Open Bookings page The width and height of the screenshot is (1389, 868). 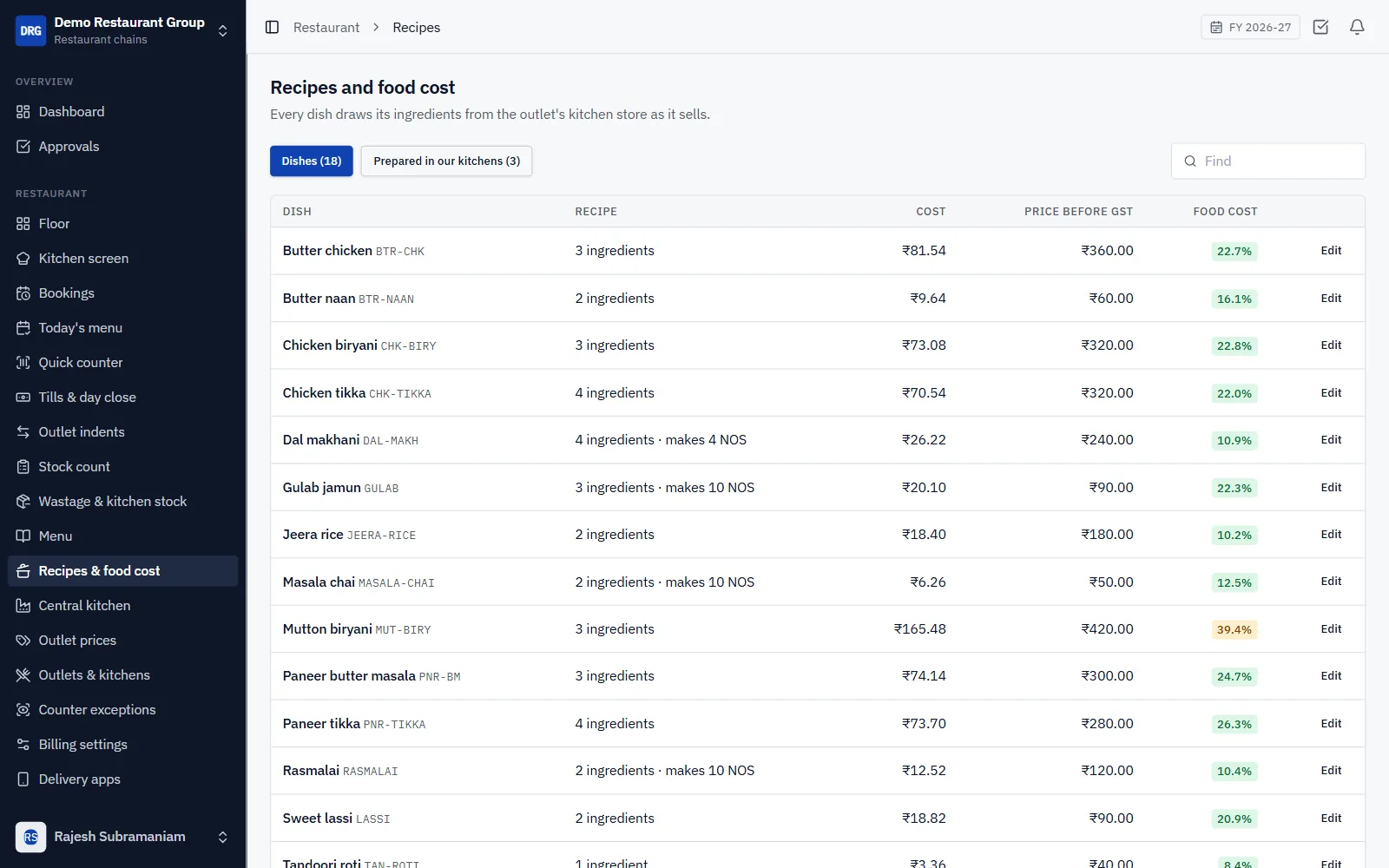(122, 293)
